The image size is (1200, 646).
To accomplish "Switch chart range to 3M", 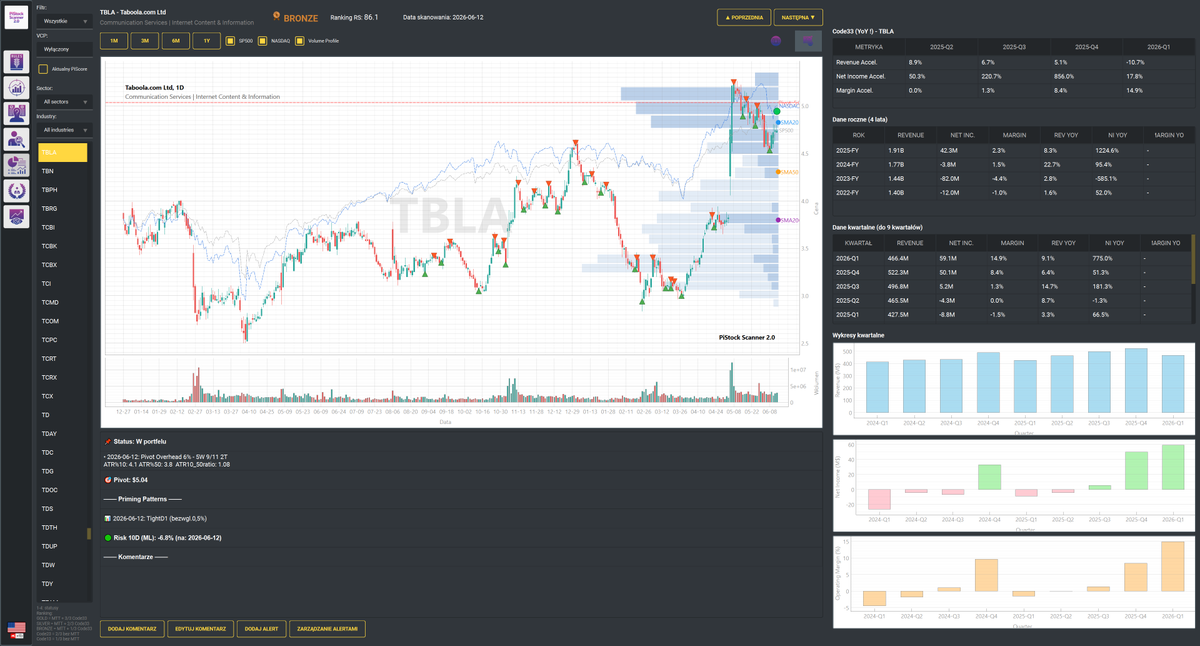I will click(x=145, y=41).
